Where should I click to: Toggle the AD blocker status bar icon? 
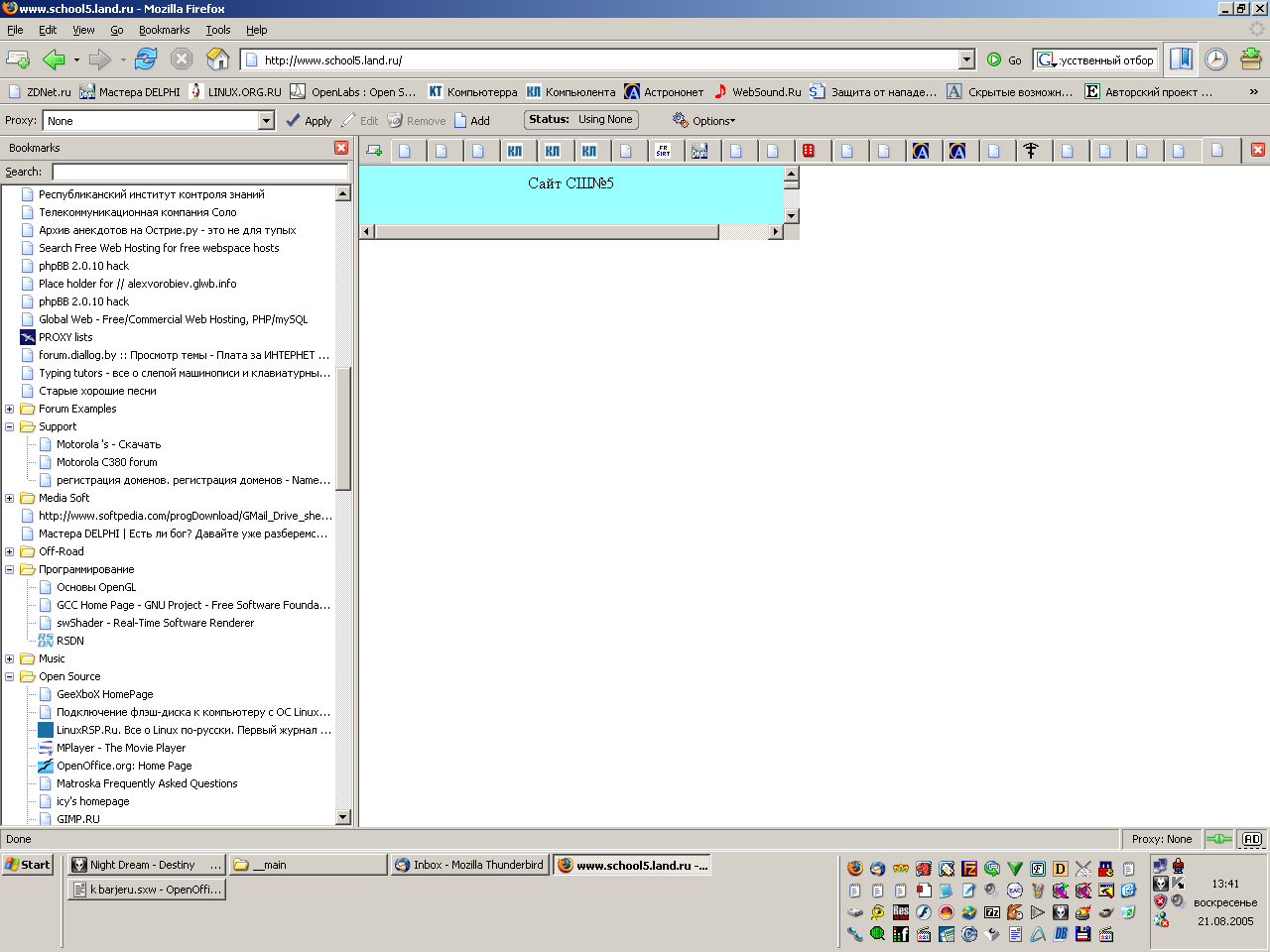pyautogui.click(x=1252, y=839)
